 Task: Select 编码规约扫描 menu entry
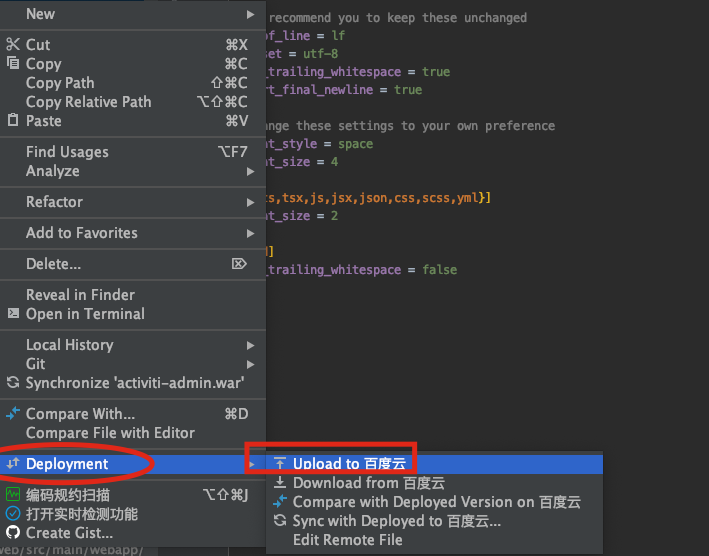click(132, 495)
